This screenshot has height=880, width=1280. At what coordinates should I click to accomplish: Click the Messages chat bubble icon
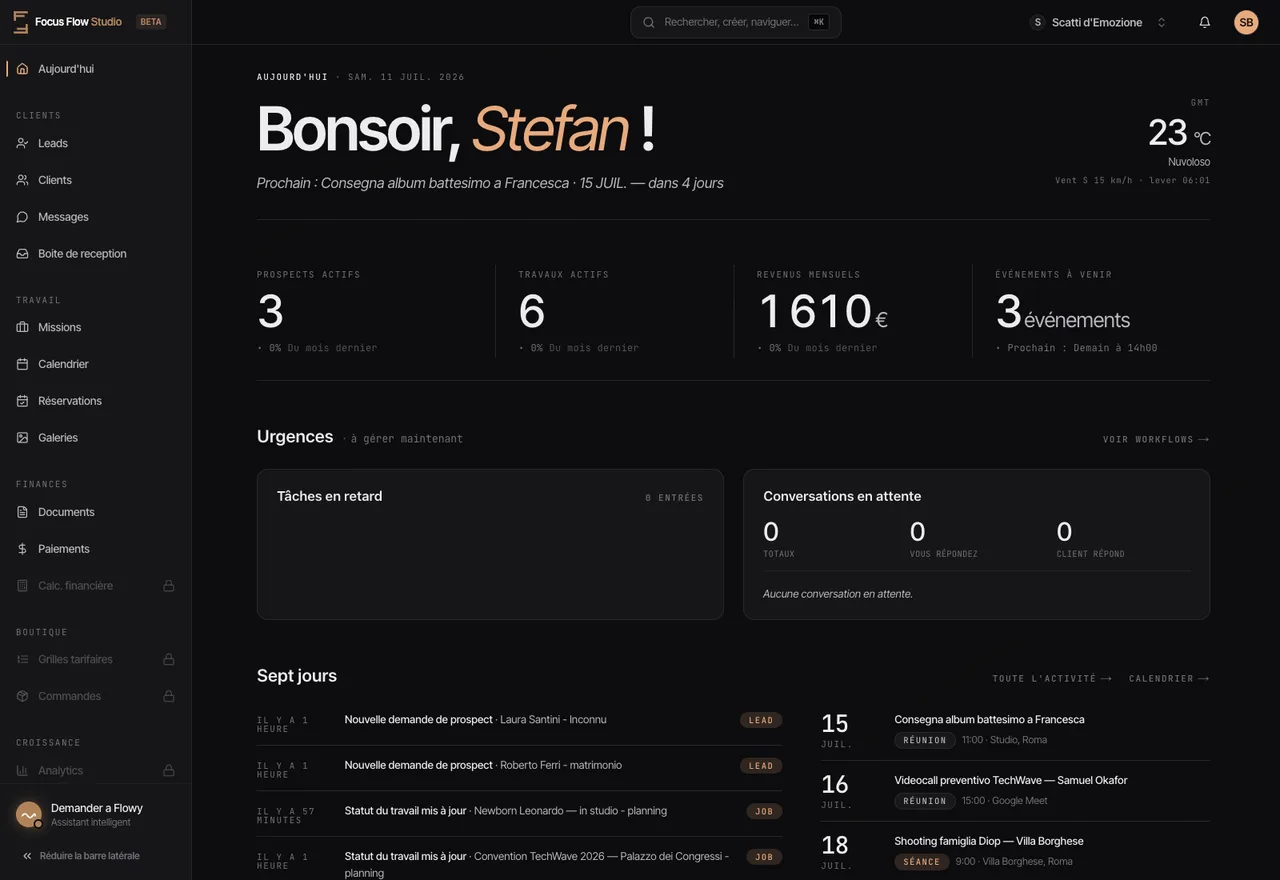pos(23,217)
